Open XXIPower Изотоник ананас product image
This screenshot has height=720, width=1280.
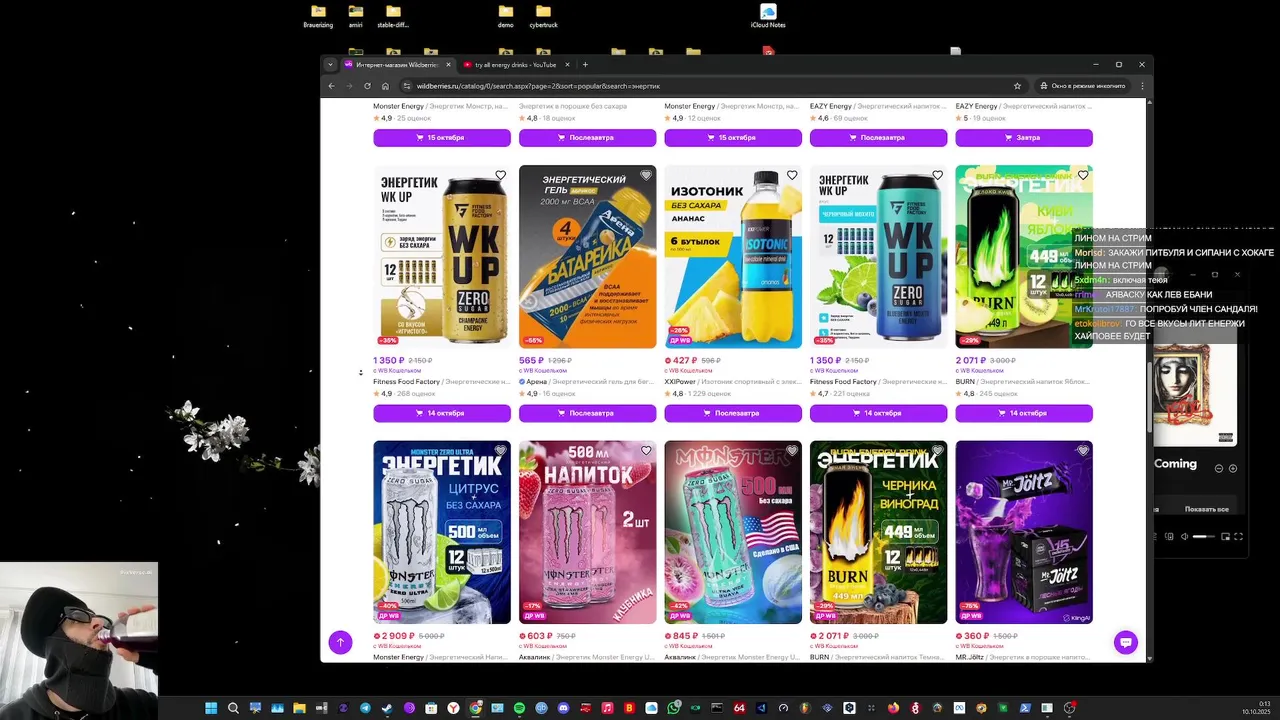pyautogui.click(x=733, y=256)
